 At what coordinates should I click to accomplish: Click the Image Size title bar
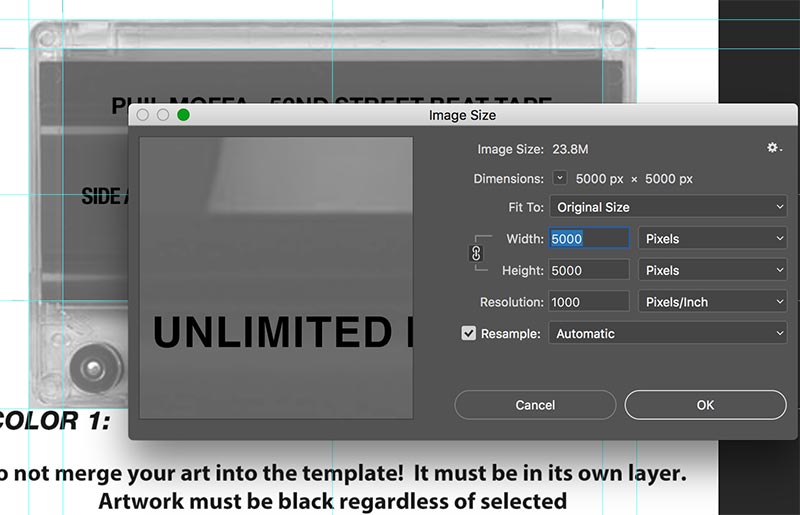coord(462,115)
